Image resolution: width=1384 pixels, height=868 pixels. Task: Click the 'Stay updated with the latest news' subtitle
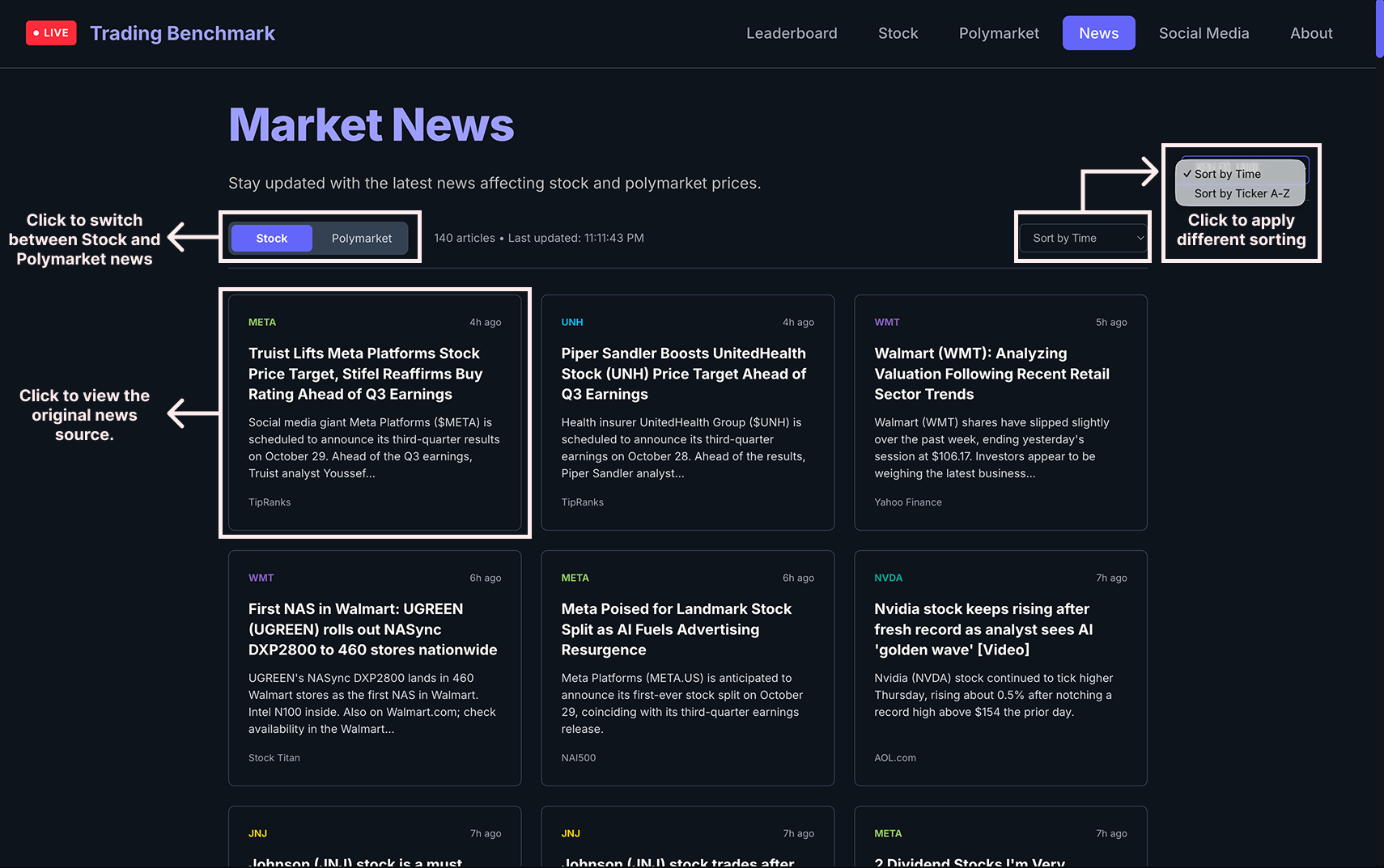click(x=495, y=184)
